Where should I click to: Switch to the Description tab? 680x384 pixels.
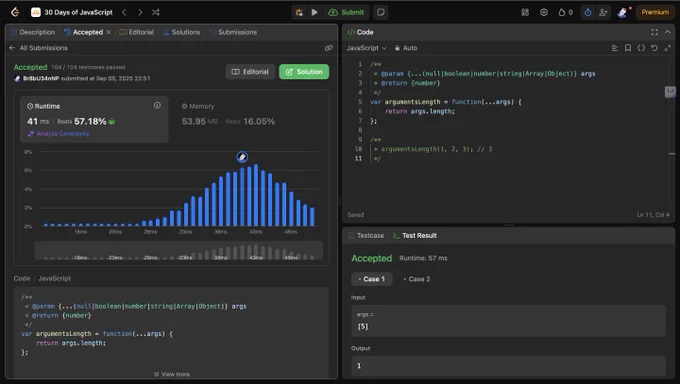(x=33, y=32)
